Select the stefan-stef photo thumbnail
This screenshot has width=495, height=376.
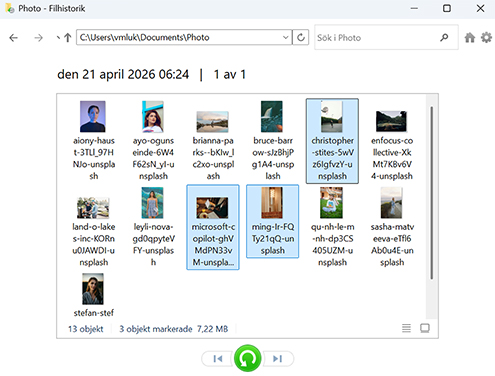(x=93, y=289)
